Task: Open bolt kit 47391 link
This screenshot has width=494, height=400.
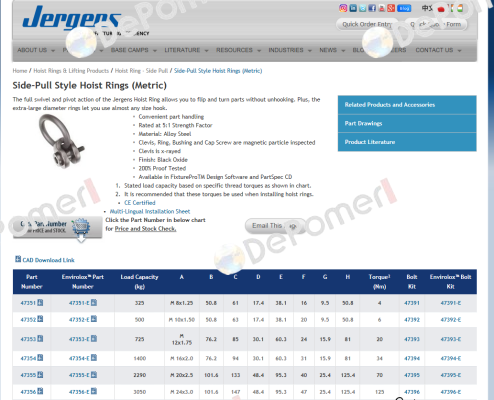Action: click(x=412, y=303)
